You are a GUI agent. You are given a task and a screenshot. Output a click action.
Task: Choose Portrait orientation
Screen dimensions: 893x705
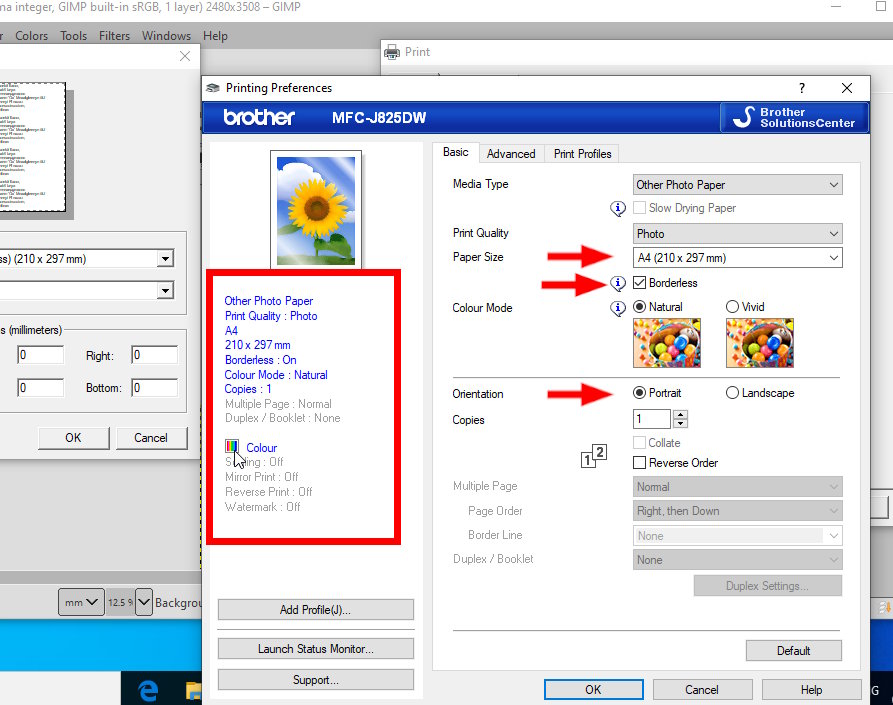[x=640, y=393]
